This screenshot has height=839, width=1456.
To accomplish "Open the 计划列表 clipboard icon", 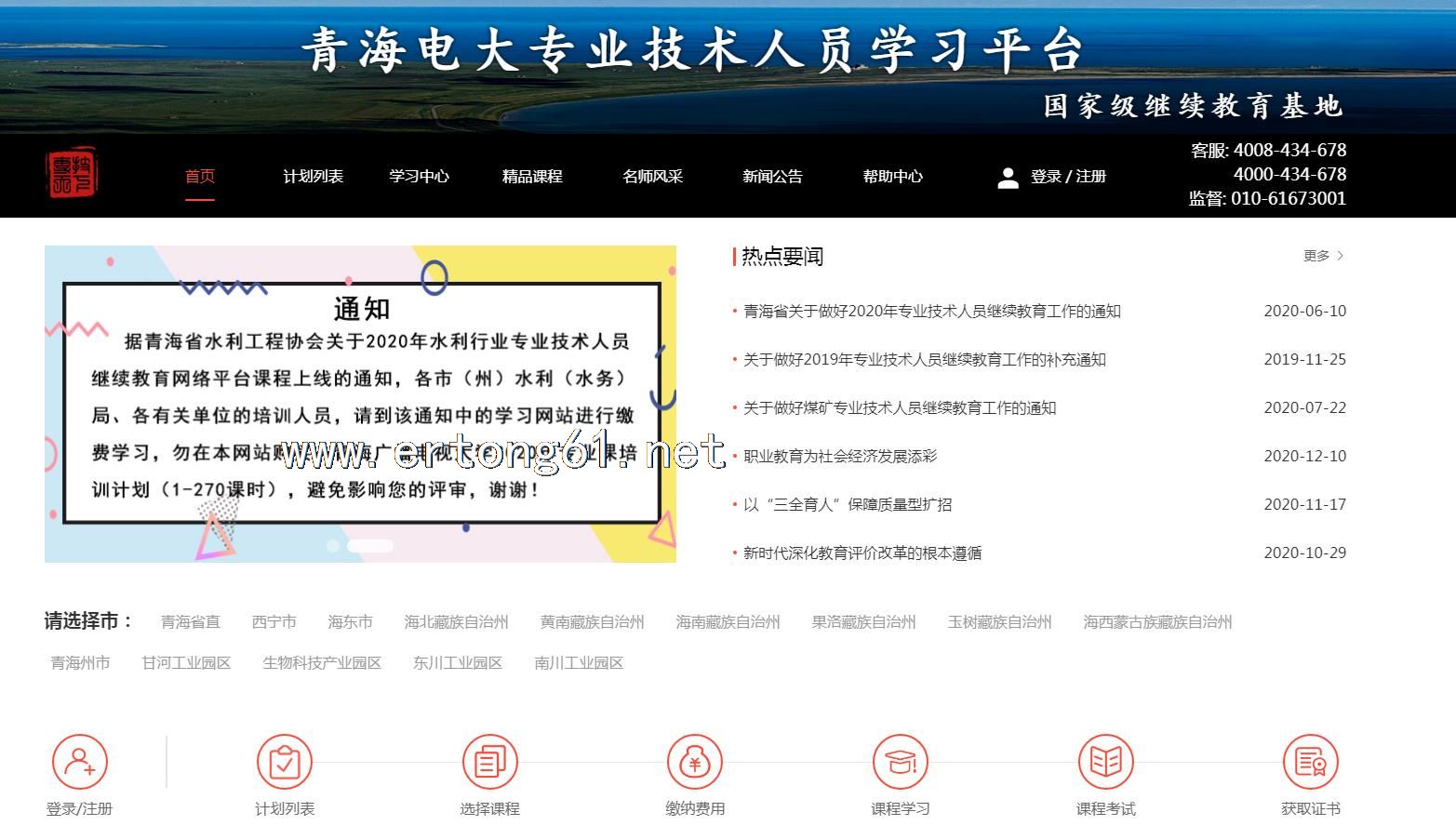I will click(285, 762).
